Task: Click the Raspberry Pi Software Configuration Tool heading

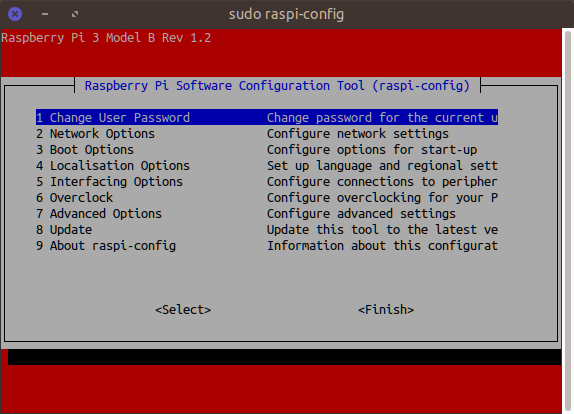Action: (x=277, y=86)
